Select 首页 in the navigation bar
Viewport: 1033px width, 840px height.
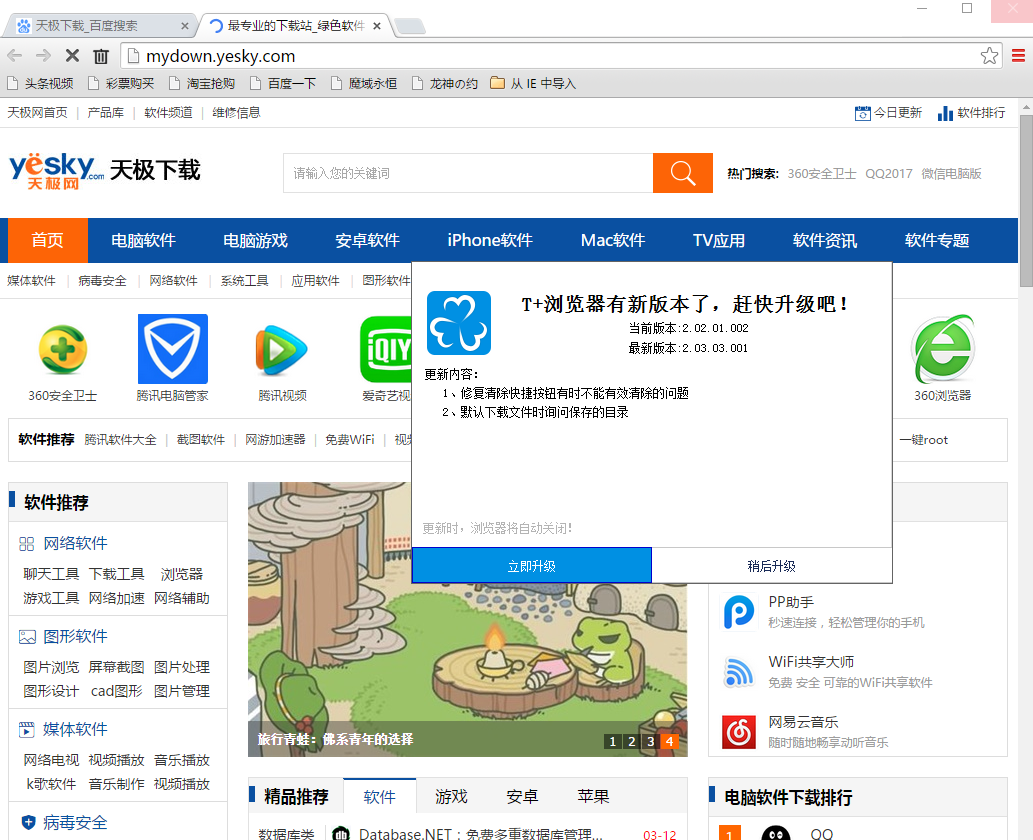pos(47,240)
